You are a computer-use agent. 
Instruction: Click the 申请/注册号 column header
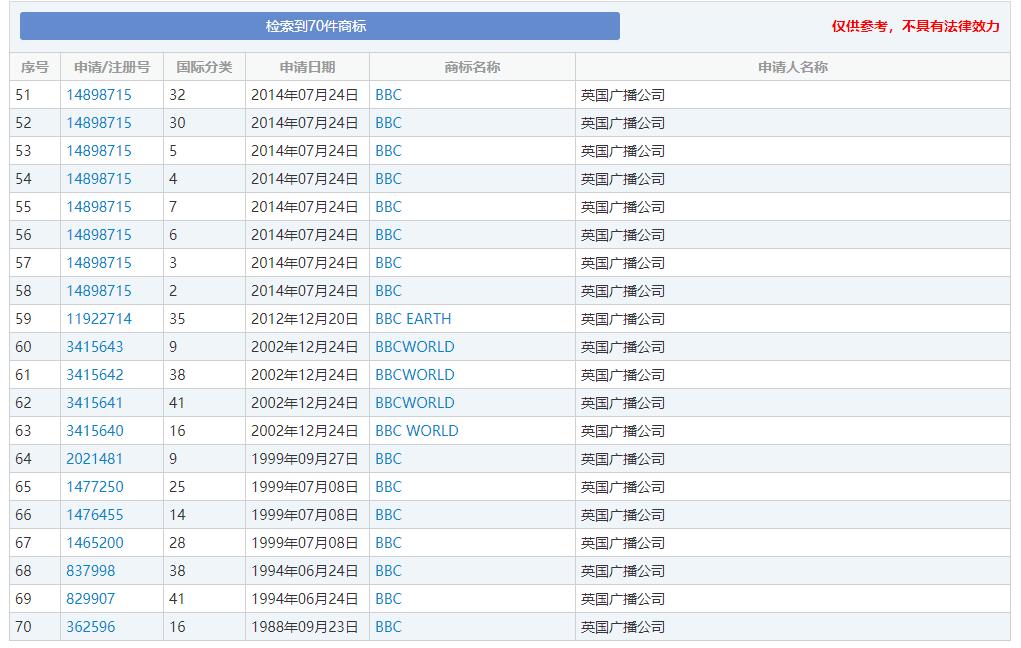point(112,67)
